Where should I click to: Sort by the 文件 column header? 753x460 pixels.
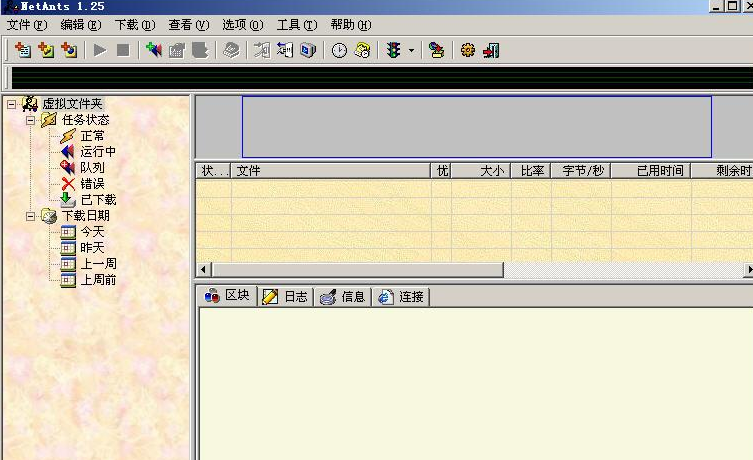[x=331, y=171]
